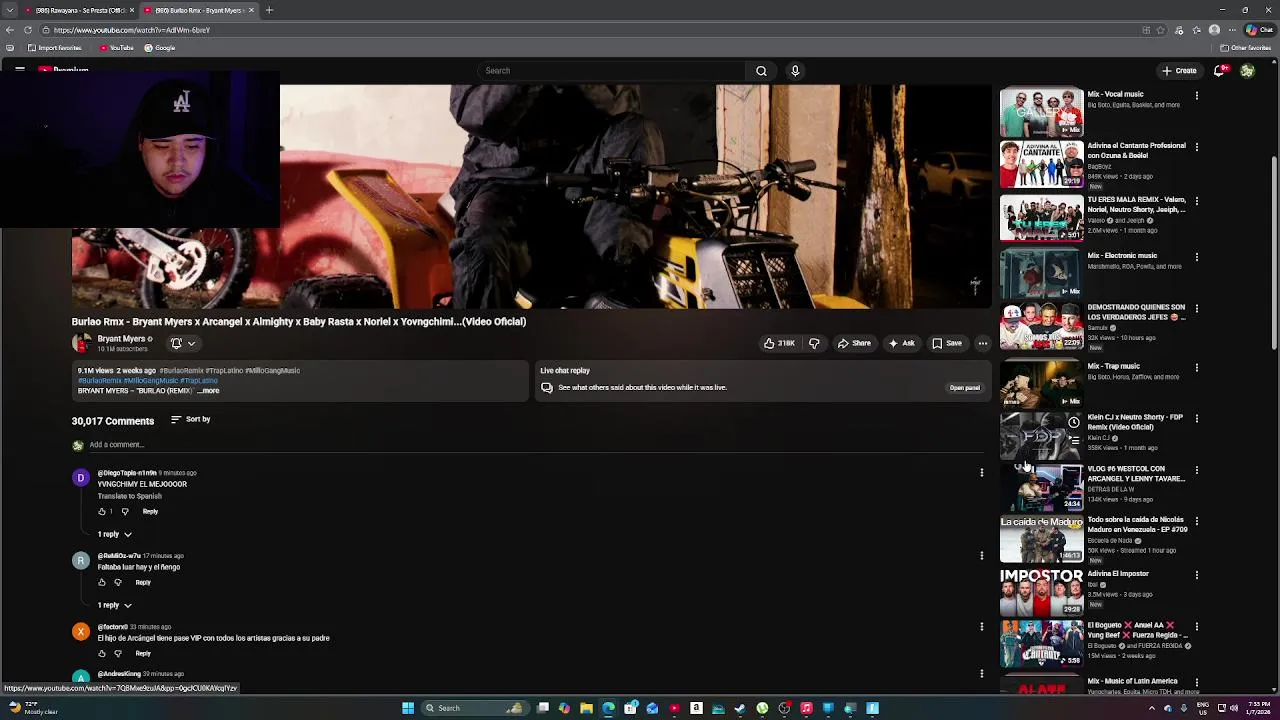Image resolution: width=1280 pixels, height=720 pixels.
Task: Open Mix - Vocal music thumbnail
Action: click(x=1041, y=112)
